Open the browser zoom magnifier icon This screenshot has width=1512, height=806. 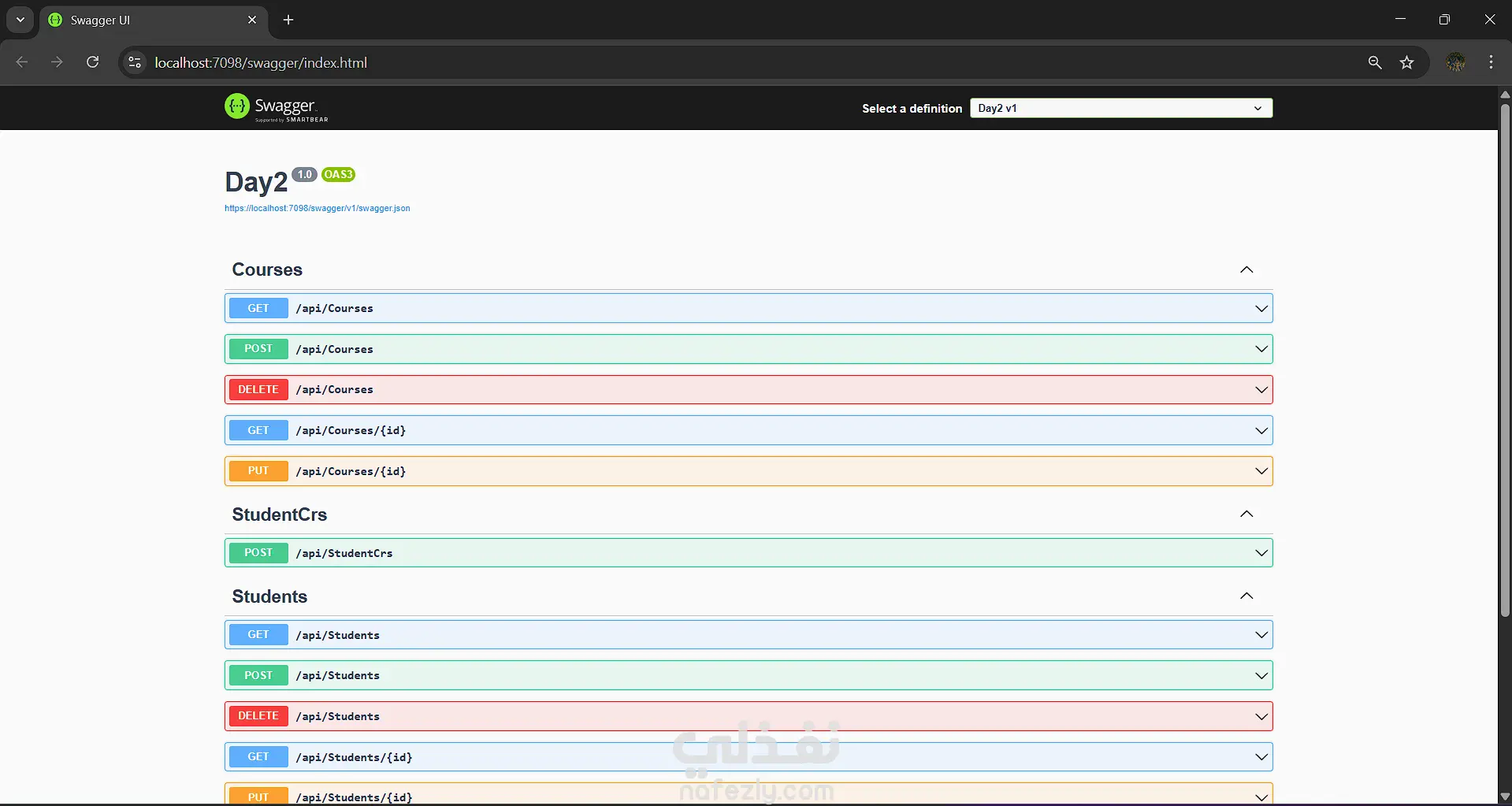pyautogui.click(x=1375, y=62)
